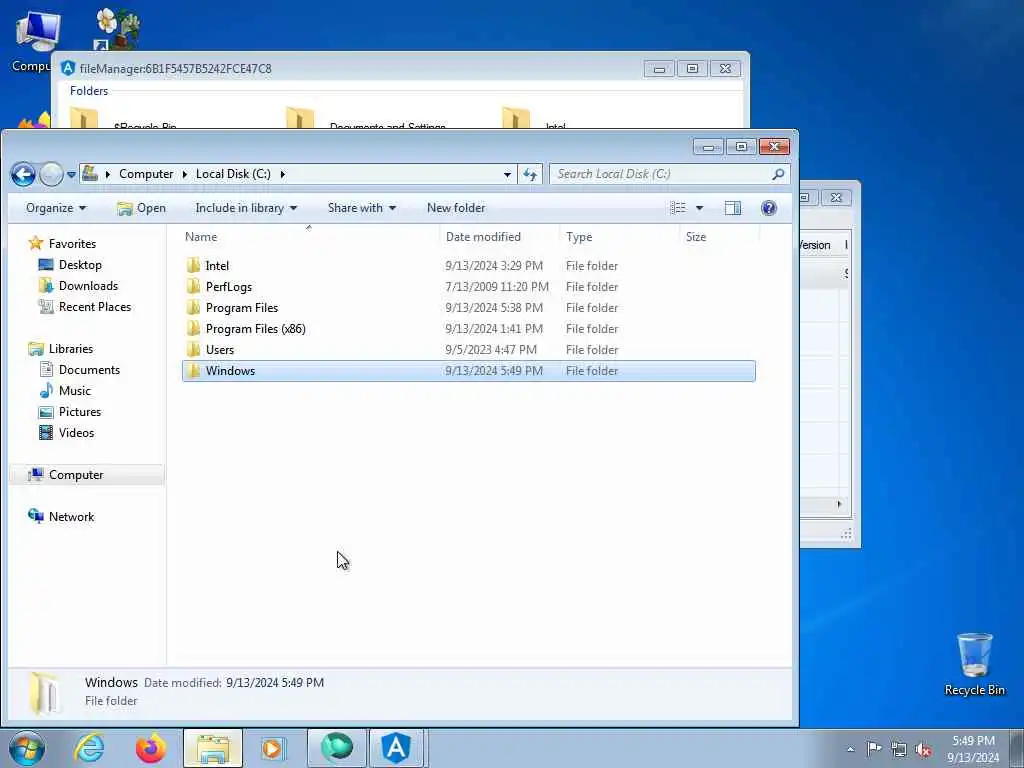Open Favorites in the navigation pane
Viewport: 1024px width, 768px height.
point(72,244)
